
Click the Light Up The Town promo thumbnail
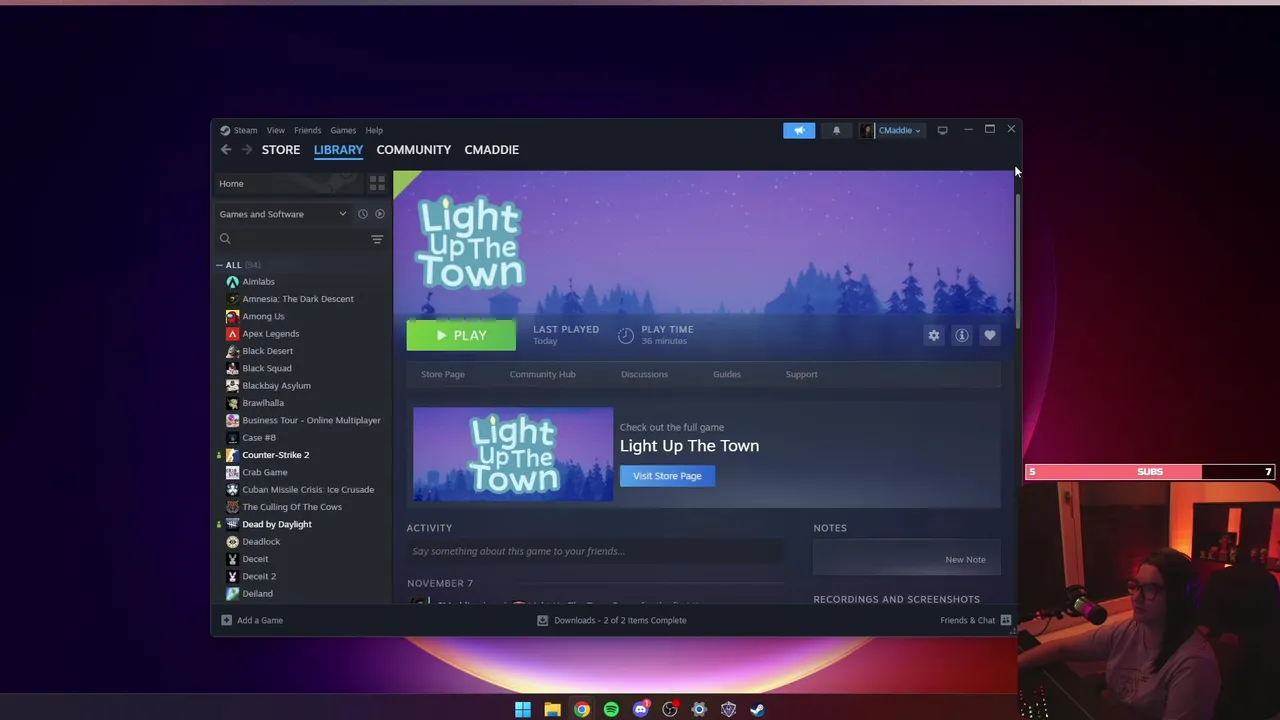[513, 454]
